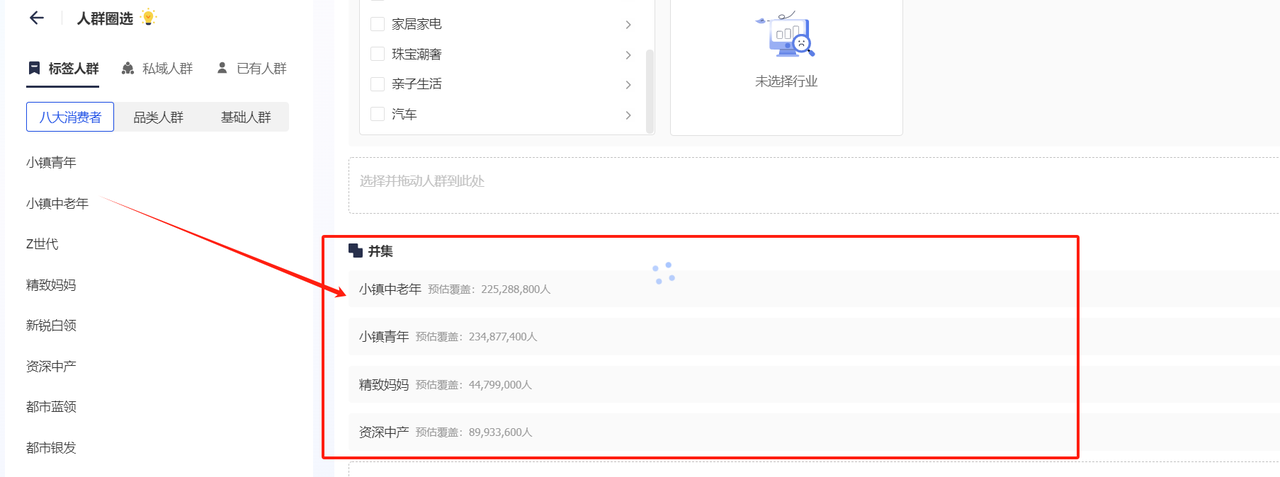Click the 小镇青年 row in 并集
This screenshot has height=477, width=1280.
click(x=814, y=337)
